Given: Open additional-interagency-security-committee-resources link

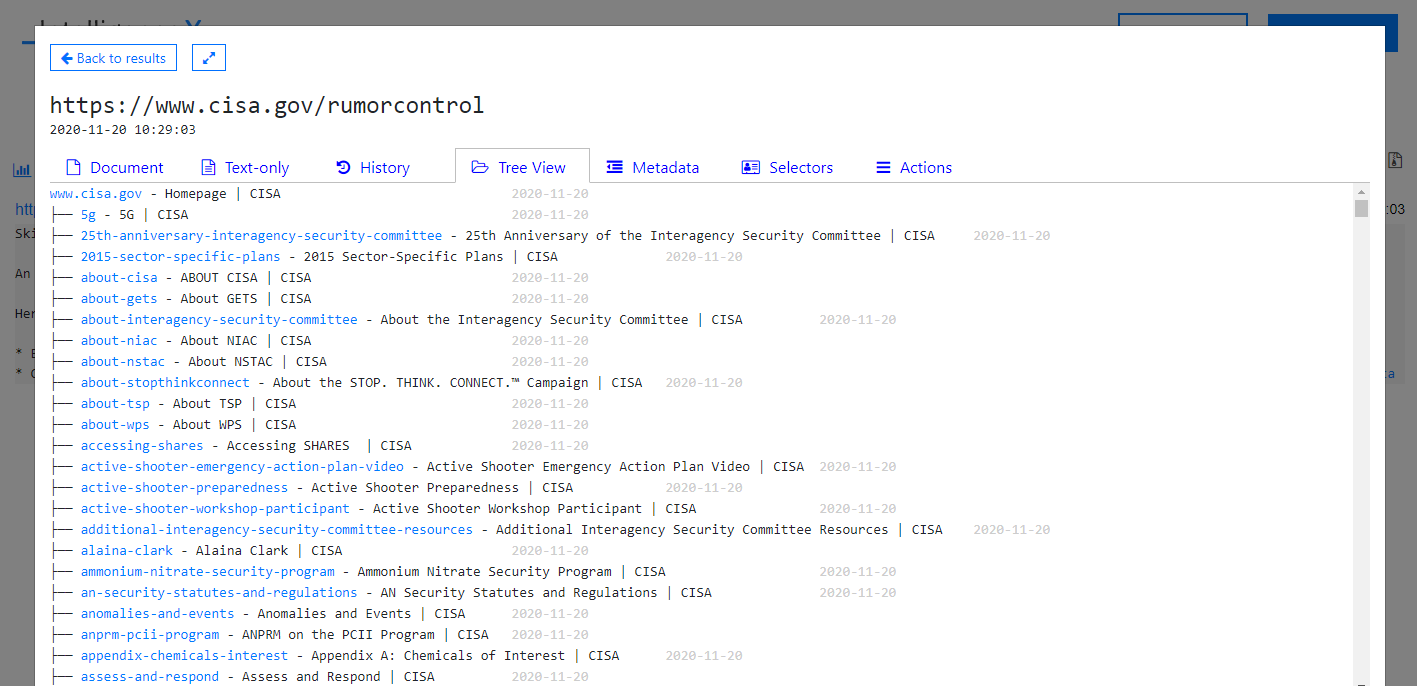Looking at the screenshot, I should pyautogui.click(x=277, y=530).
